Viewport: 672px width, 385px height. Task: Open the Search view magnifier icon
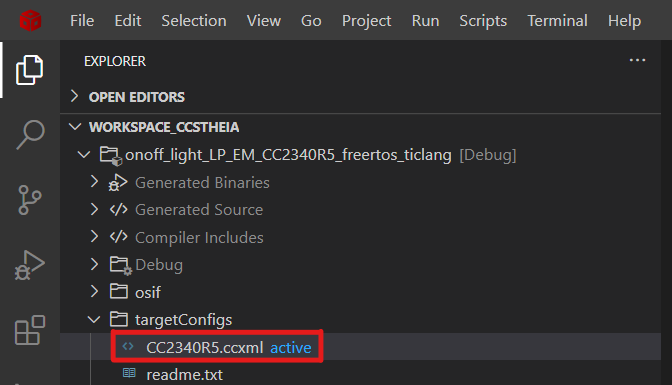30,135
